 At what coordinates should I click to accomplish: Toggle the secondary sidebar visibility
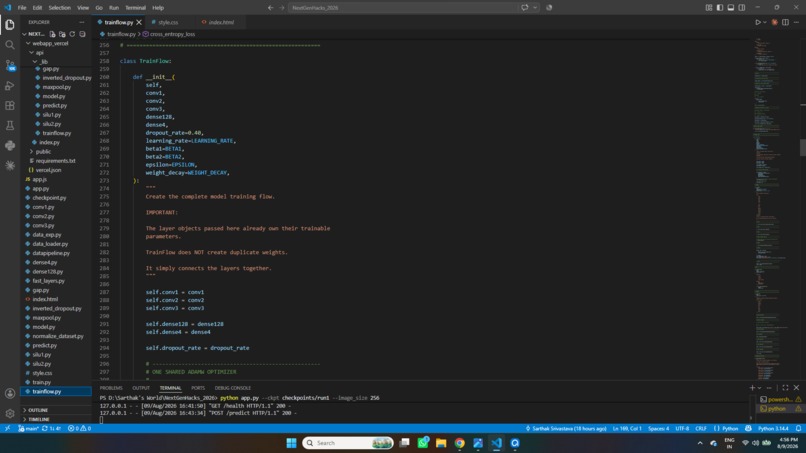click(742, 8)
